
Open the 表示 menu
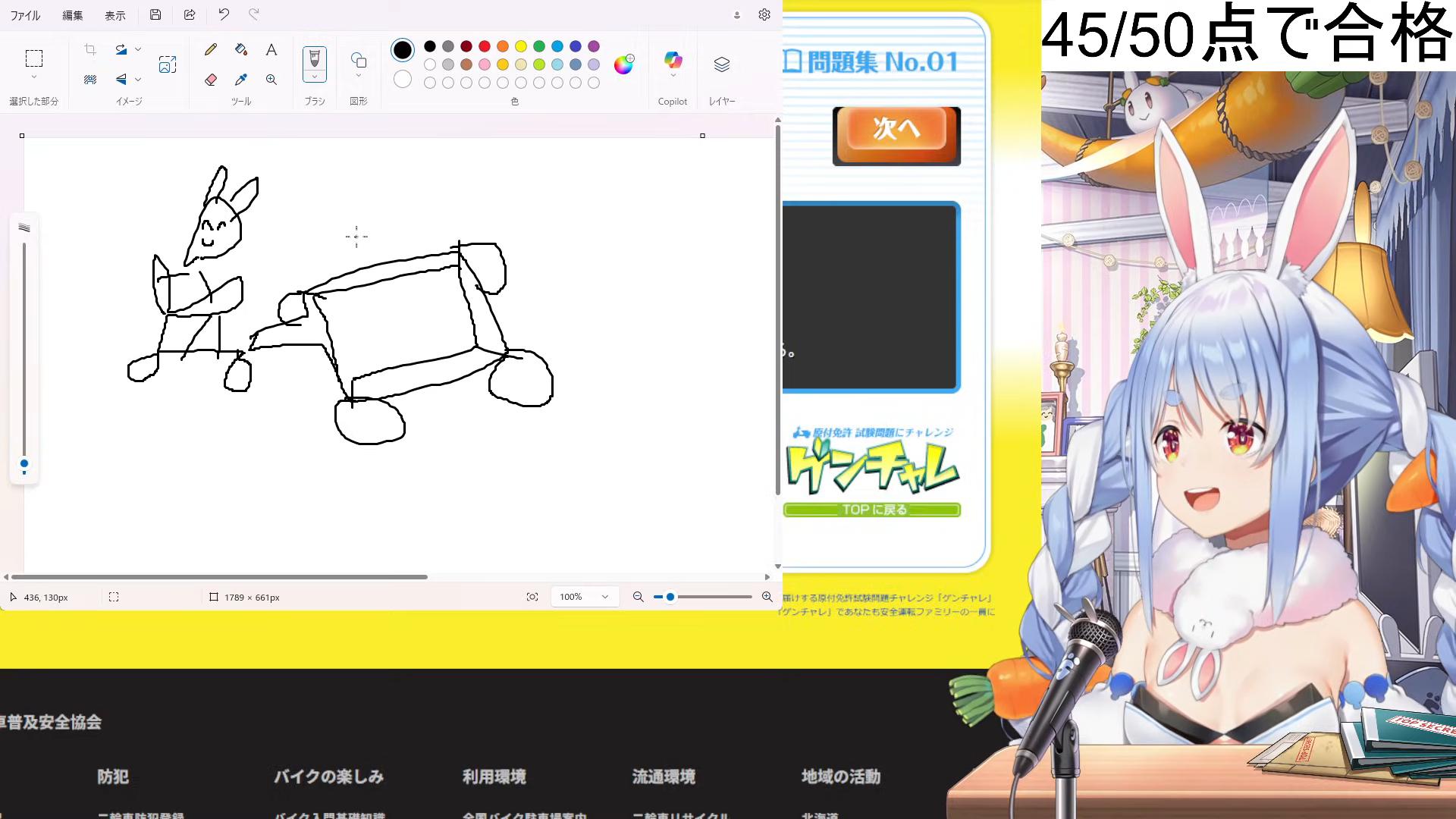tap(115, 15)
